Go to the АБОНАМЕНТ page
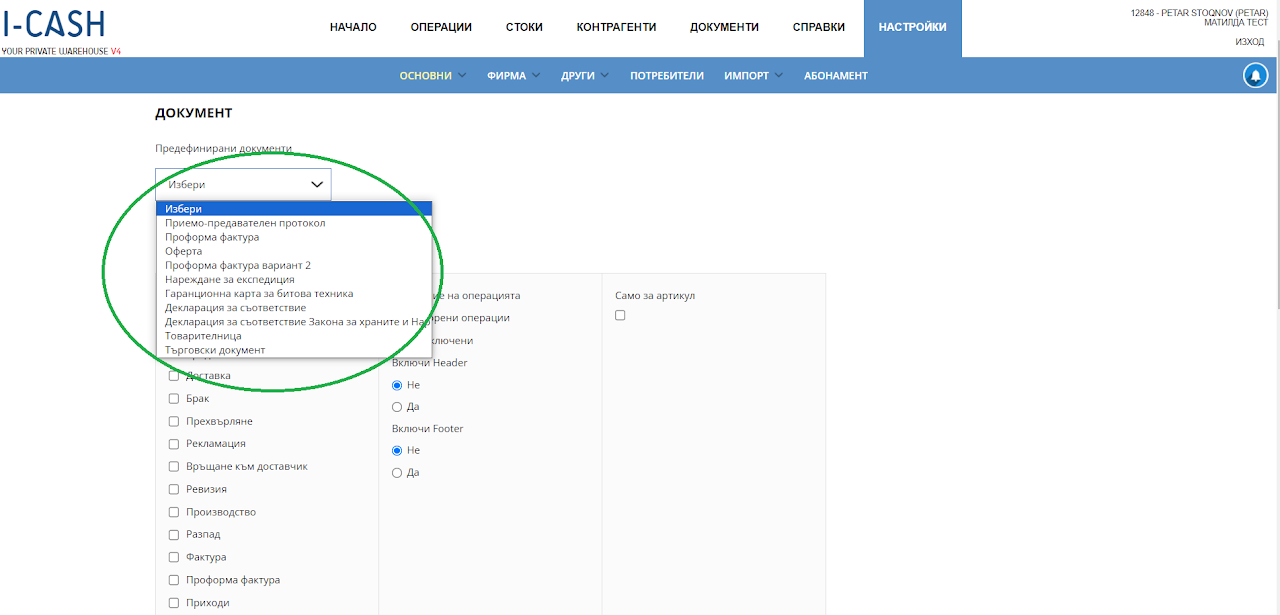 (836, 76)
